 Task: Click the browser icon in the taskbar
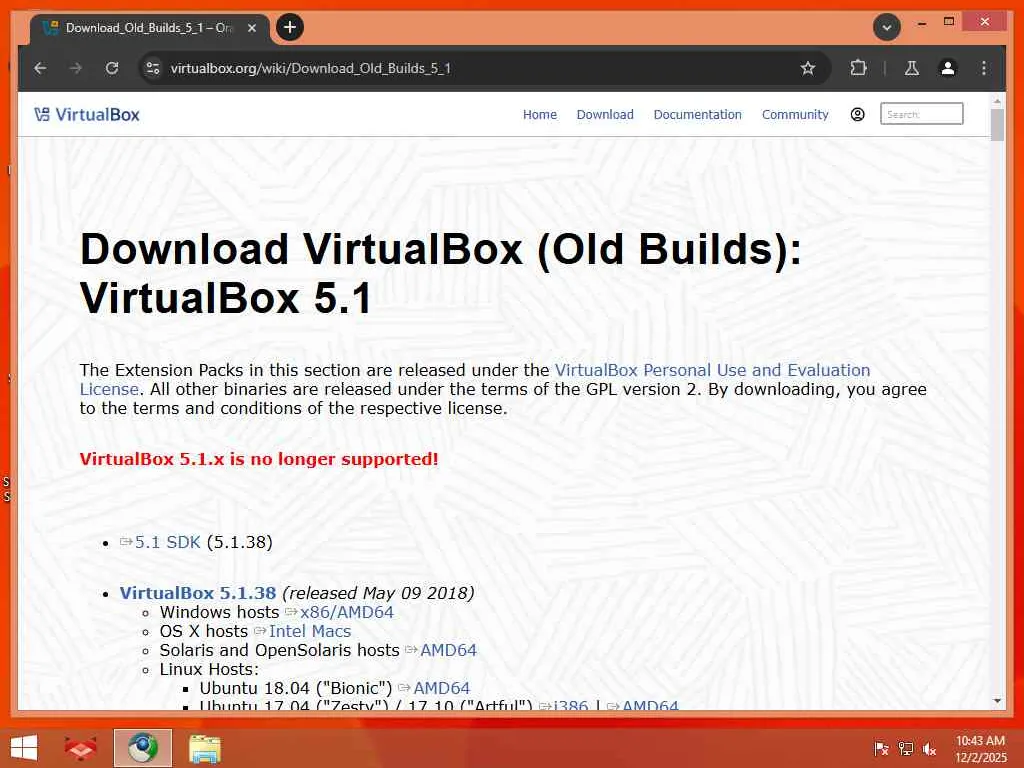click(142, 748)
